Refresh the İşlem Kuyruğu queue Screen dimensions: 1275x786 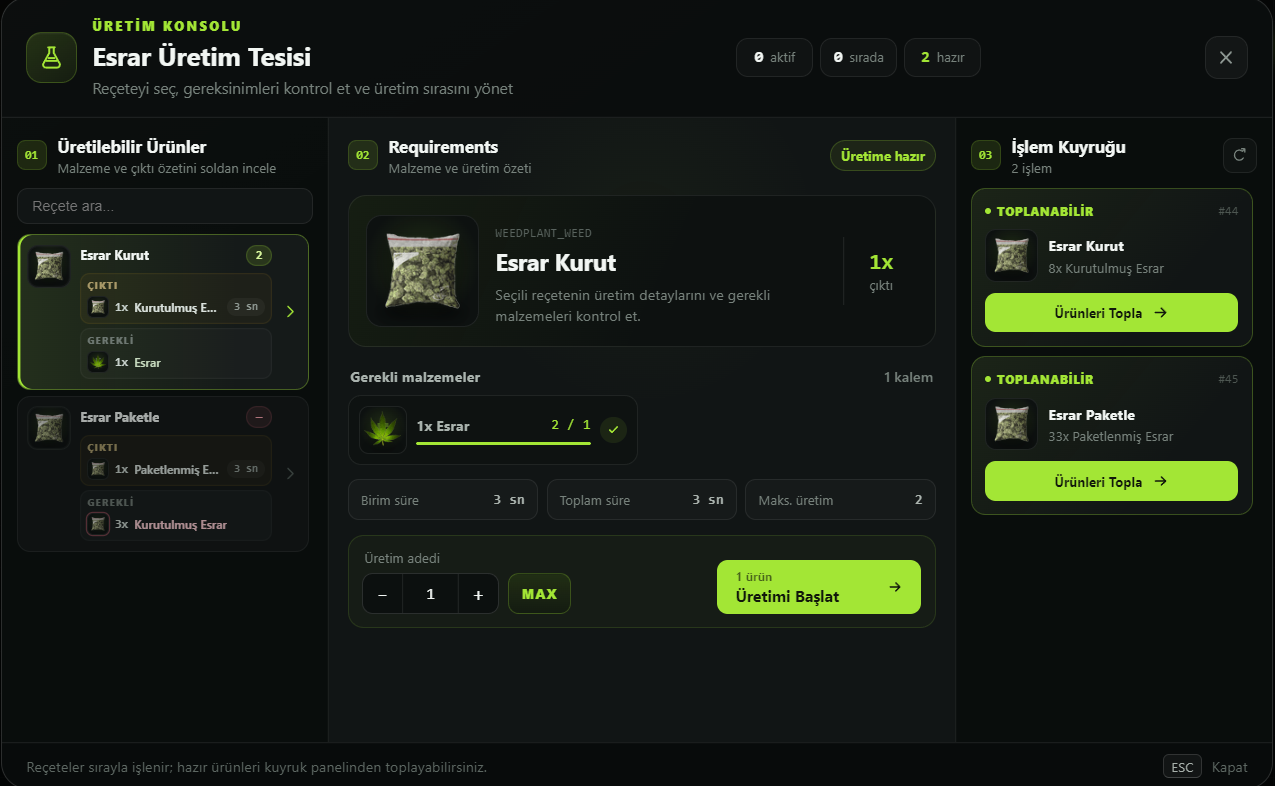coord(1240,155)
